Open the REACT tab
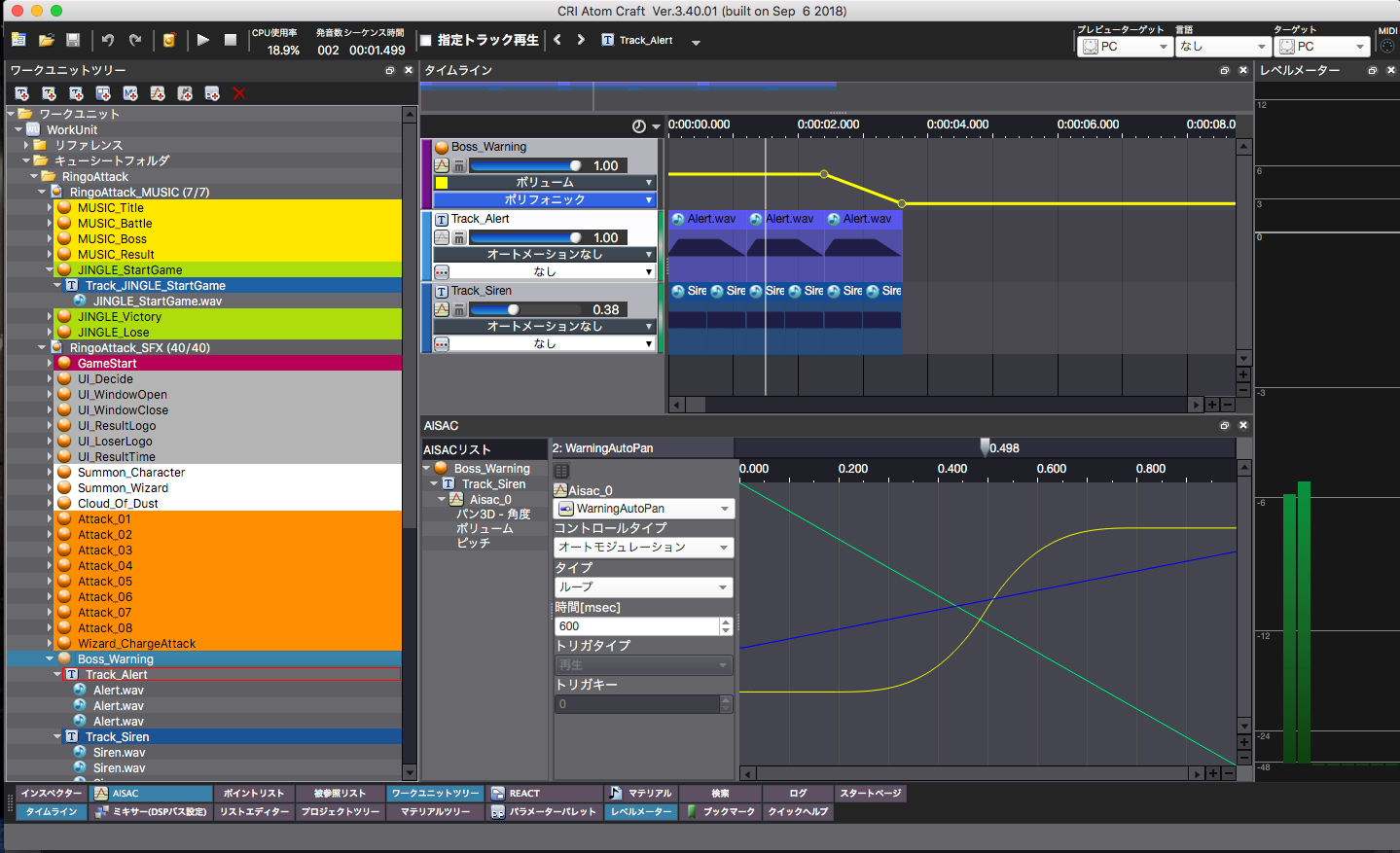Viewport: 1400px width, 853px height. coord(544,794)
